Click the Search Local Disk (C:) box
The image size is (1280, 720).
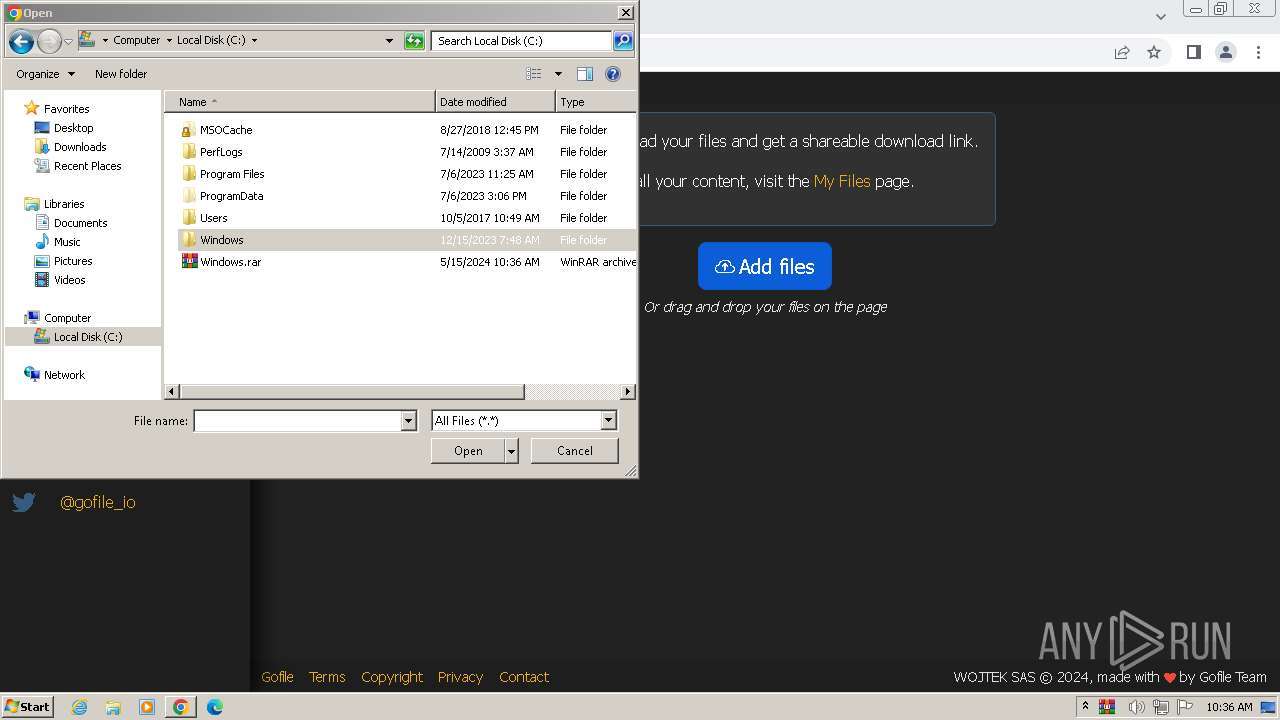point(522,41)
